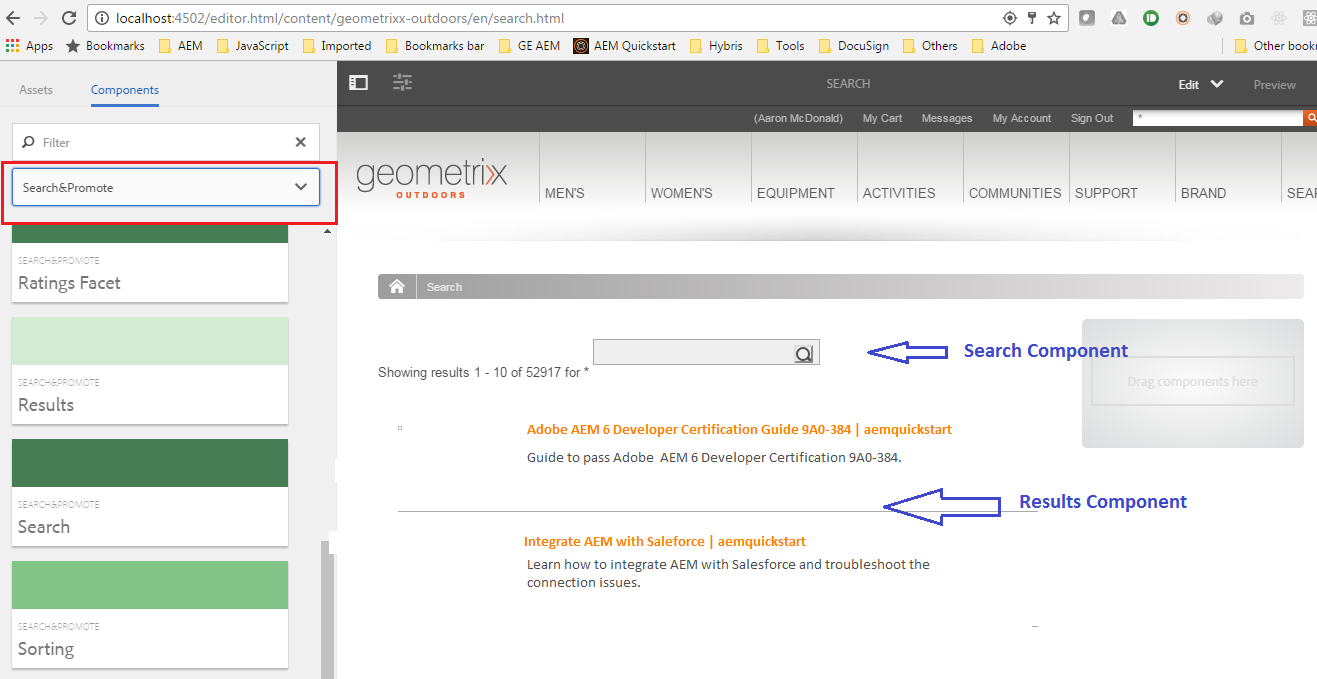Screen dimensions: 1317x679
Task: Select the home icon in the breadcrumb bar
Action: click(397, 286)
